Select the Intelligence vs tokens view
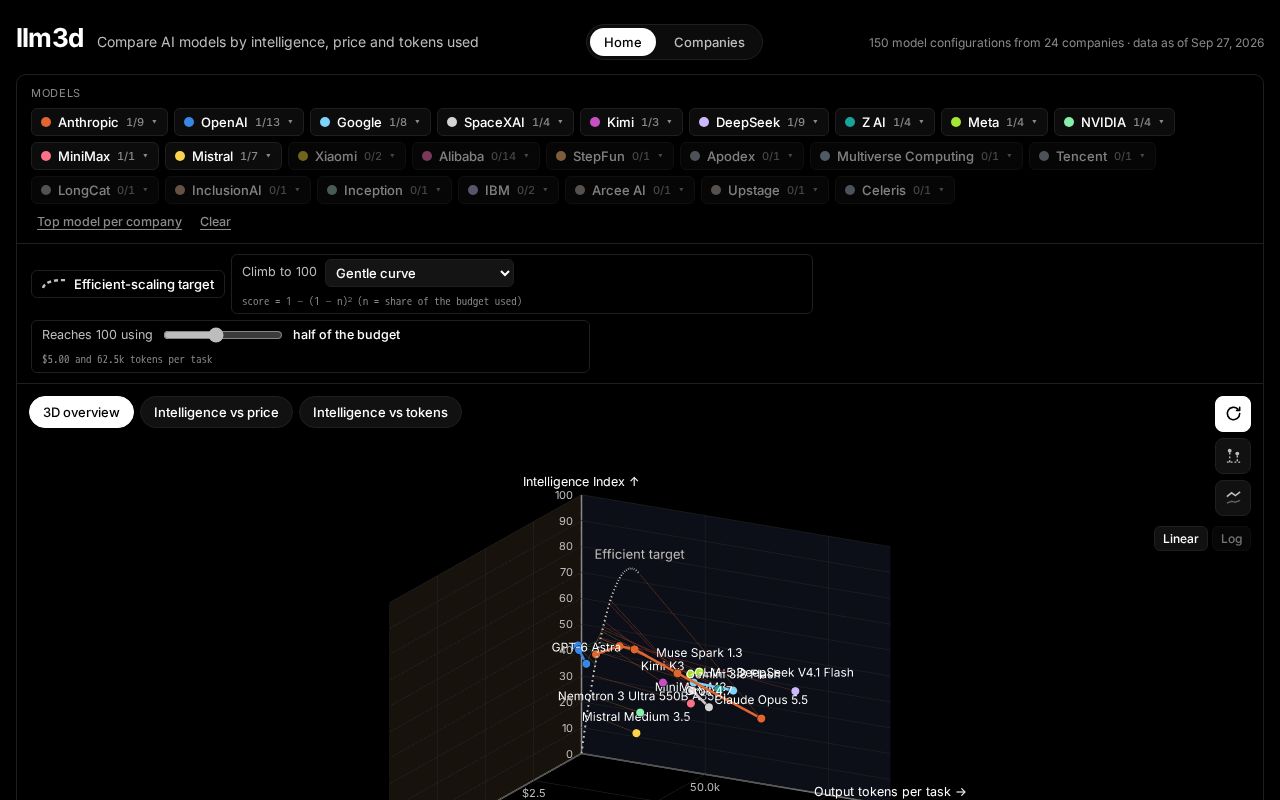Screen dimensions: 1280x800 click(380, 412)
